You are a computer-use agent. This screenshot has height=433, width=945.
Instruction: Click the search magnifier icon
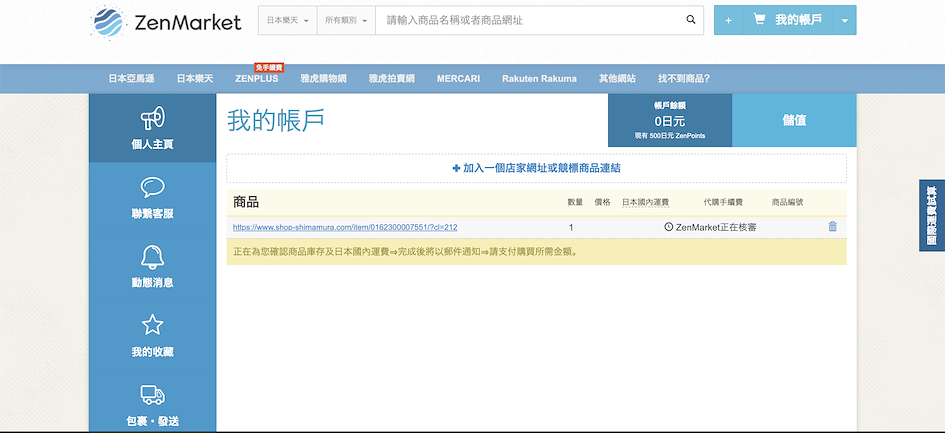pyautogui.click(x=691, y=20)
